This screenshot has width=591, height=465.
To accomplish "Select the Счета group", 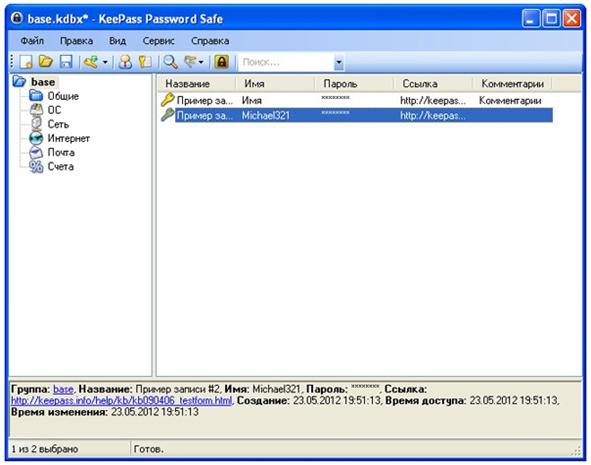I will [60, 167].
